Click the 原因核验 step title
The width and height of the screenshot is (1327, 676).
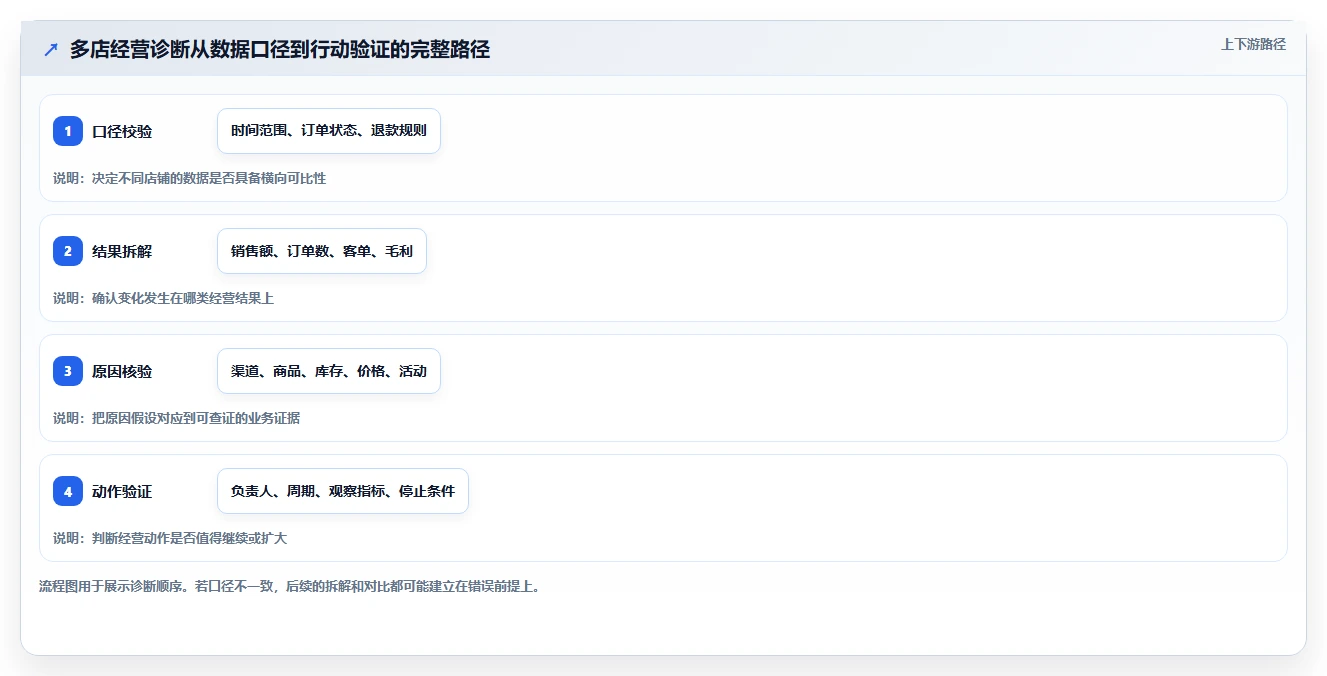coord(122,371)
